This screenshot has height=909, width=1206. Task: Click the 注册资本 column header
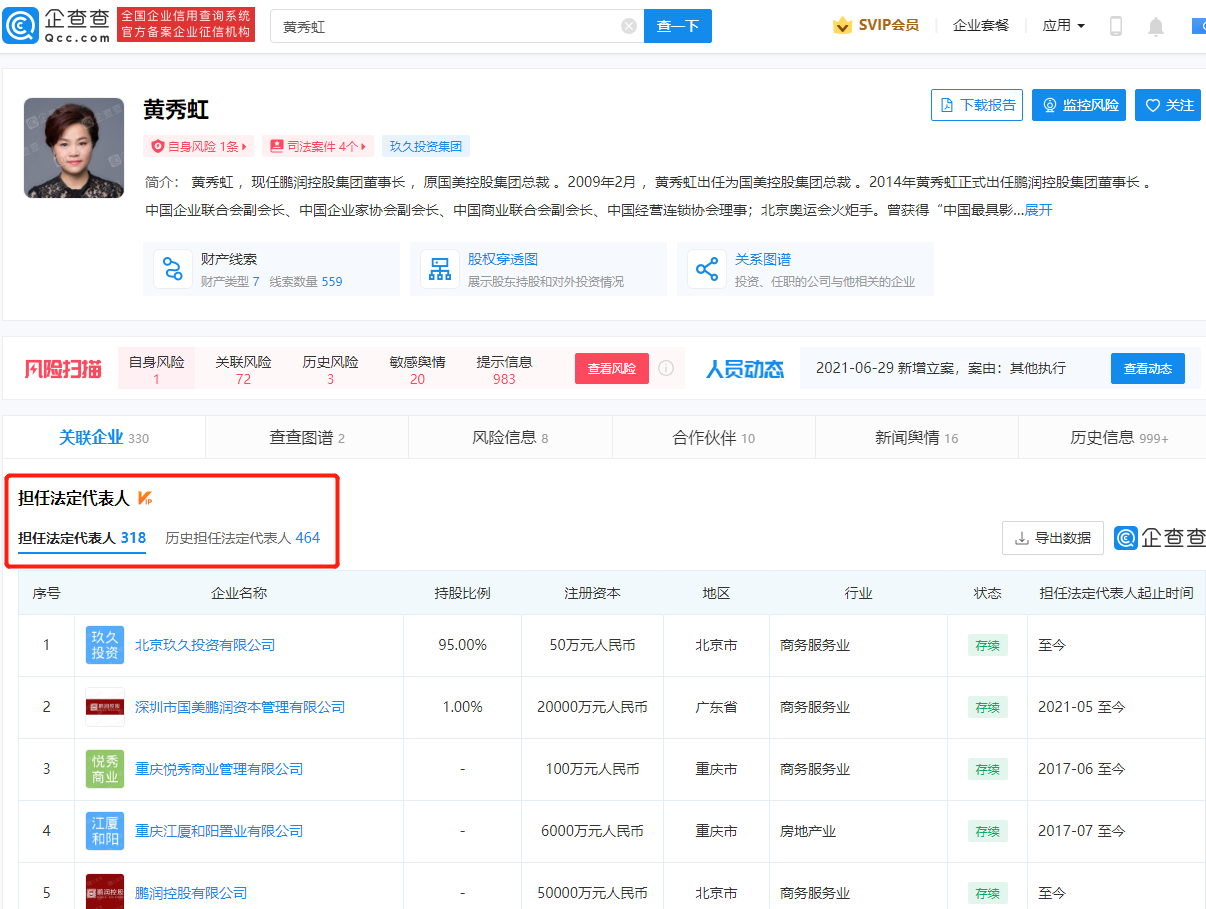(592, 593)
